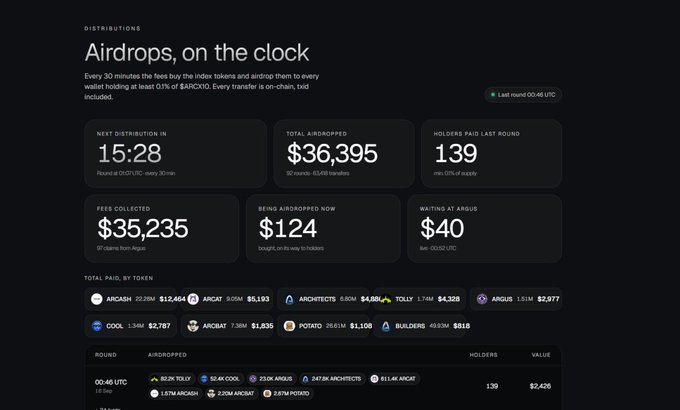The width and height of the screenshot is (680, 410).
Task: Click the BUILDERS token icon in totals
Action: [386, 326]
